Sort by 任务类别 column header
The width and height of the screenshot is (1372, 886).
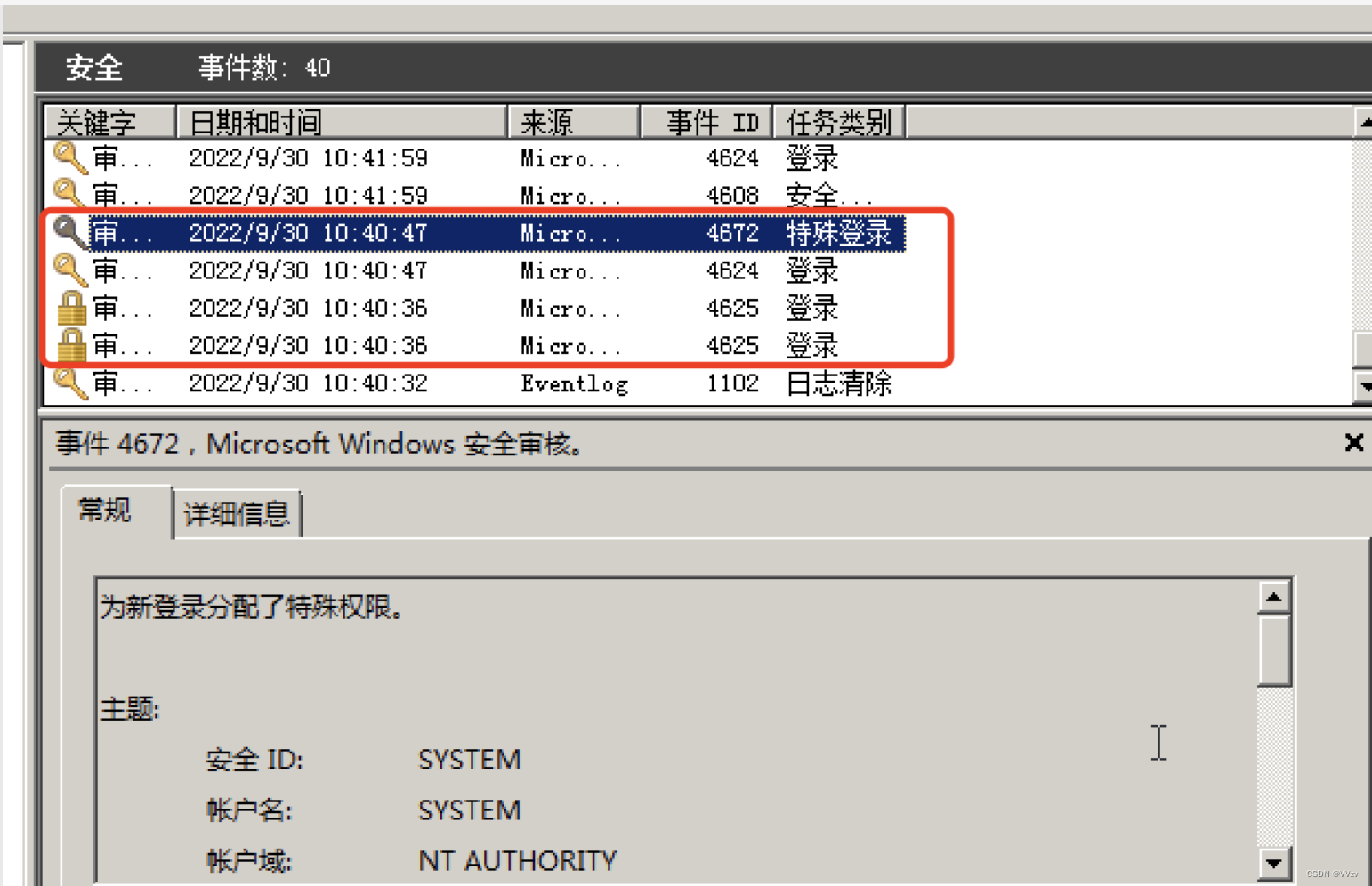point(839,122)
